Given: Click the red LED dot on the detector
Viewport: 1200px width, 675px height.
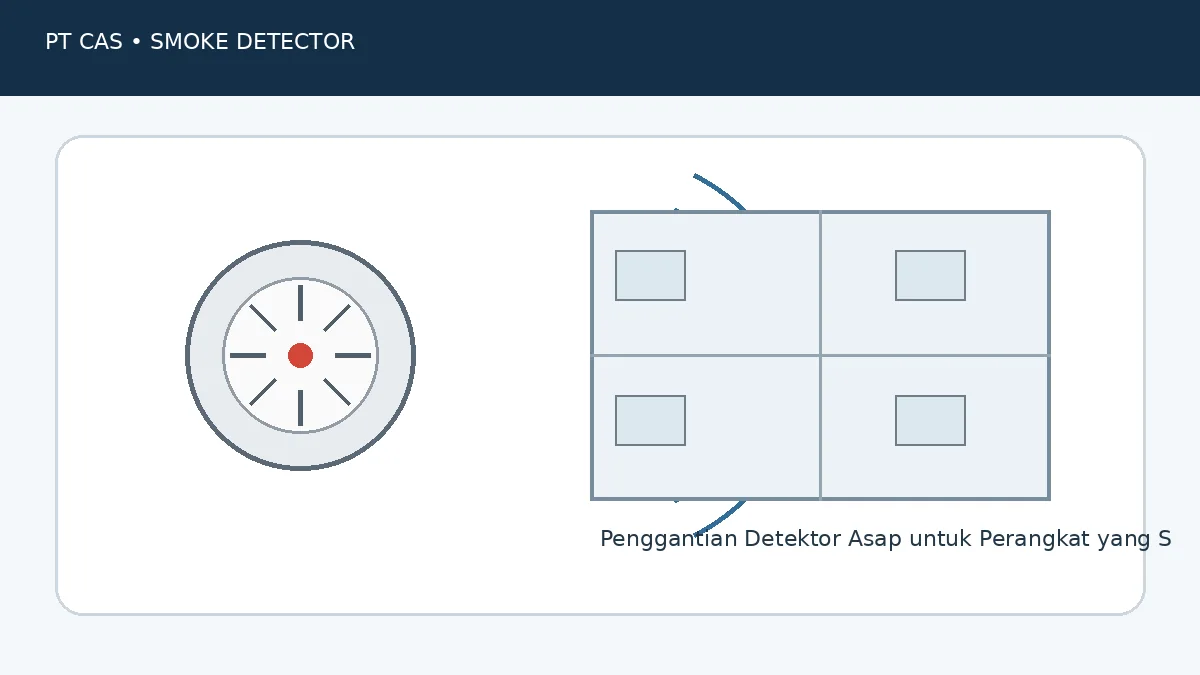Looking at the screenshot, I should (300, 355).
